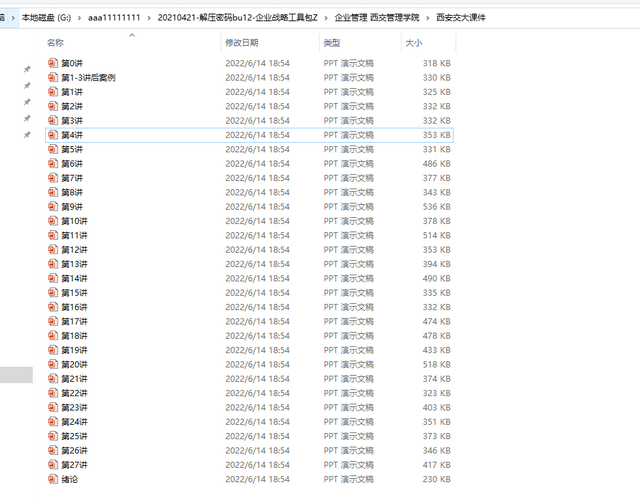Click the 486 KB size of 第6讲
The height and width of the screenshot is (502, 640).
(436, 164)
